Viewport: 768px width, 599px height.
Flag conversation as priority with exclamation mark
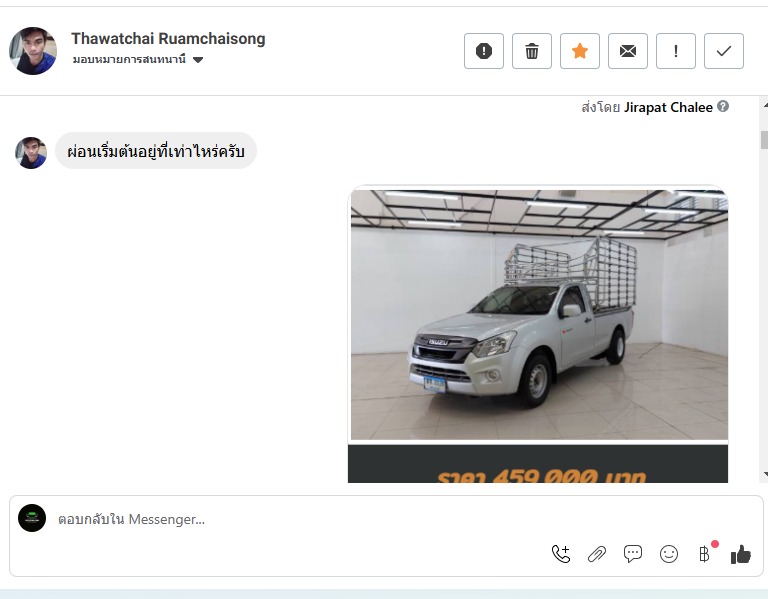click(675, 51)
